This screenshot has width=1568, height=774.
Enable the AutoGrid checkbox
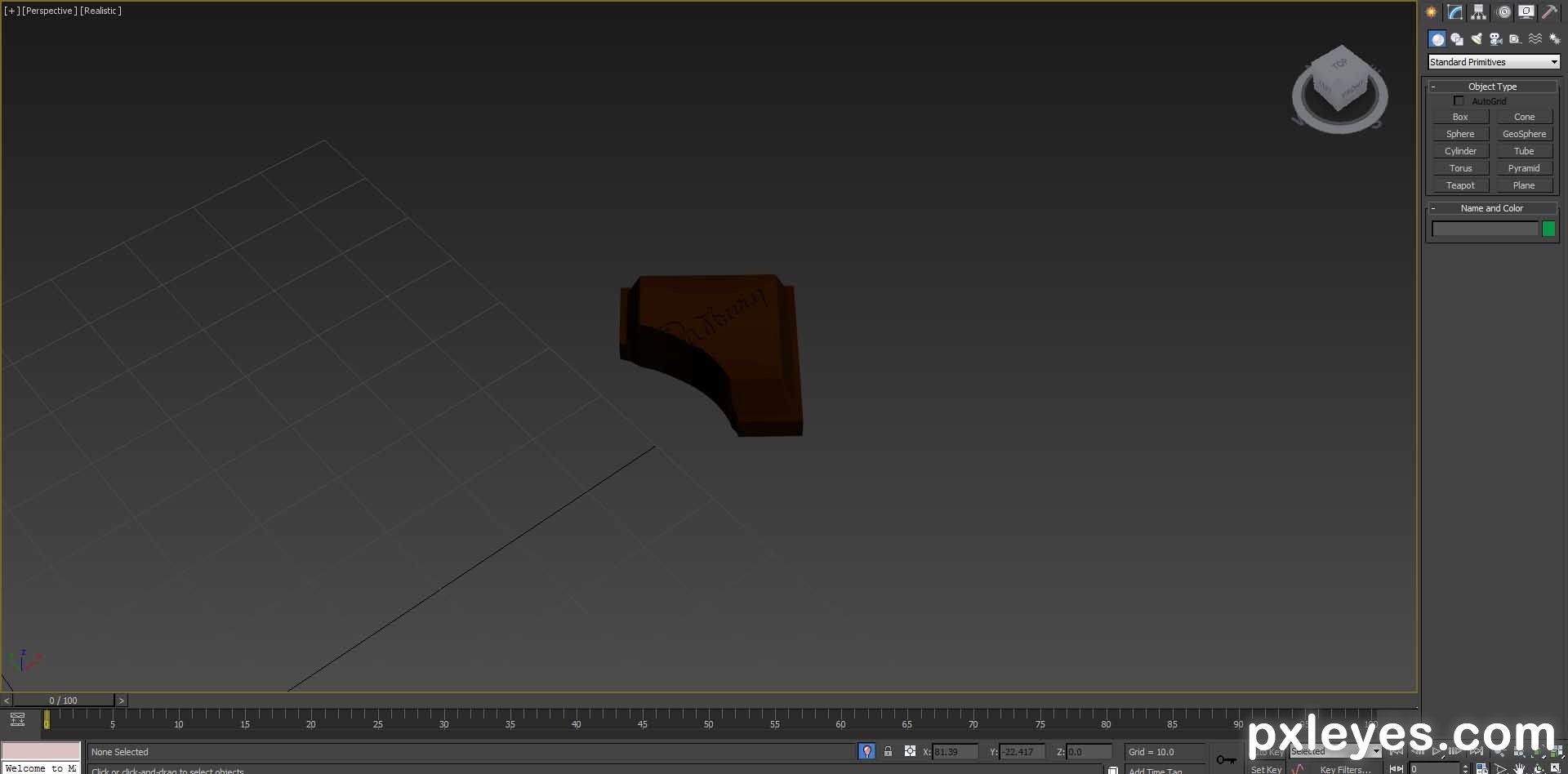coord(1459,101)
